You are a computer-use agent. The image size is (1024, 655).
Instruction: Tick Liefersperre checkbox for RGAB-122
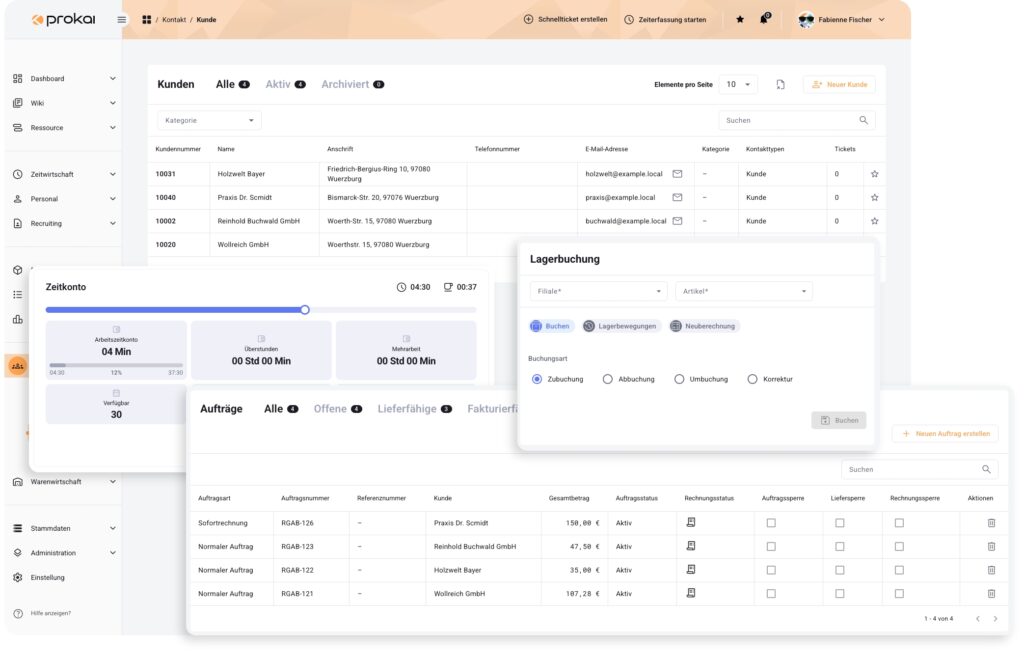point(840,570)
